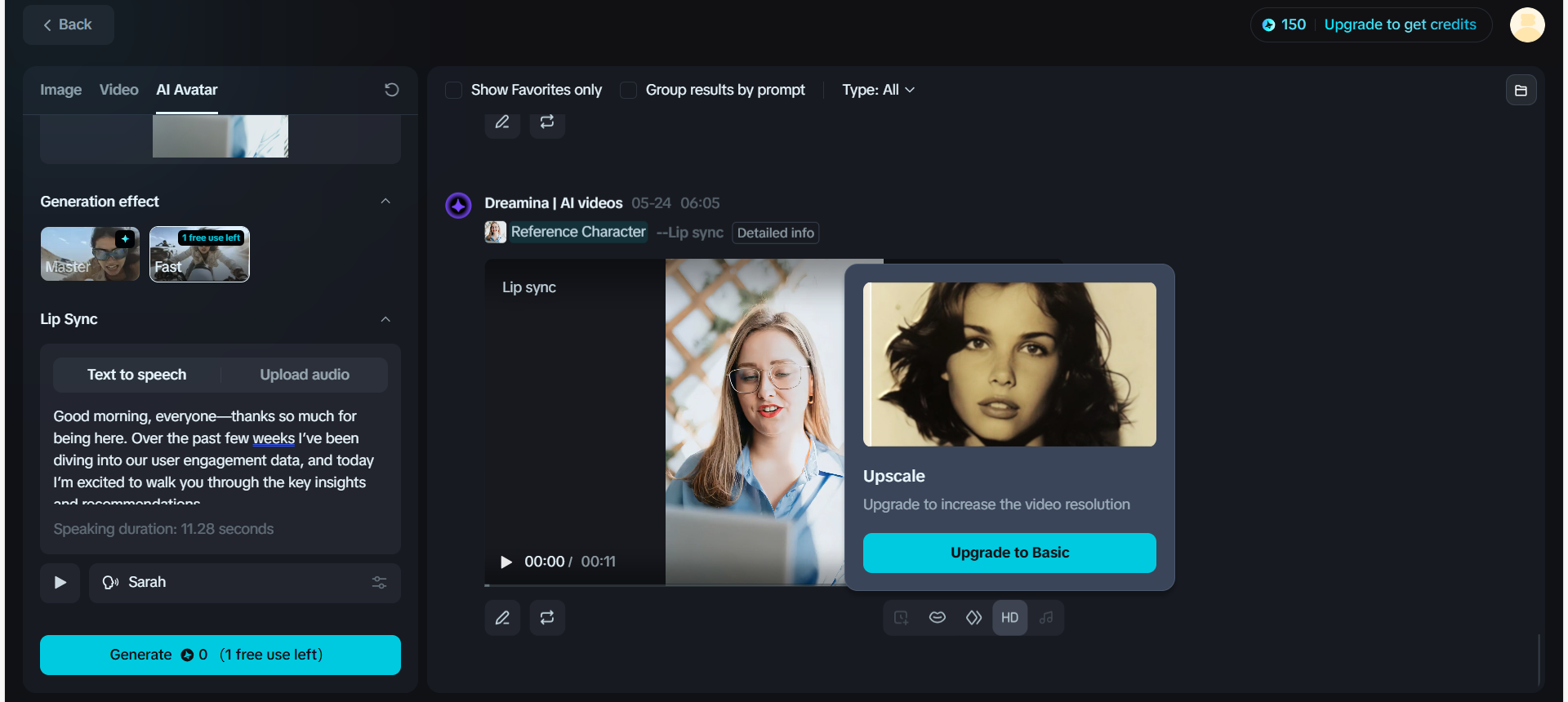Click the video progress bar

(x=665, y=585)
